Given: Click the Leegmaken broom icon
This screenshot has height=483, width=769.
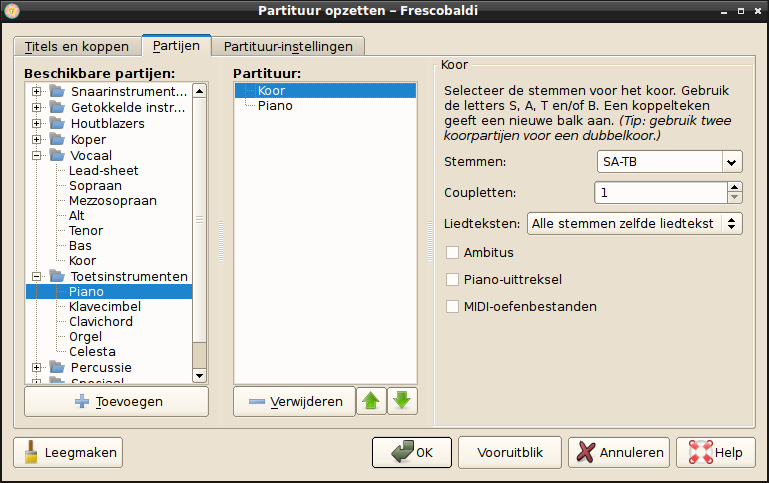Looking at the screenshot, I should (x=31, y=452).
